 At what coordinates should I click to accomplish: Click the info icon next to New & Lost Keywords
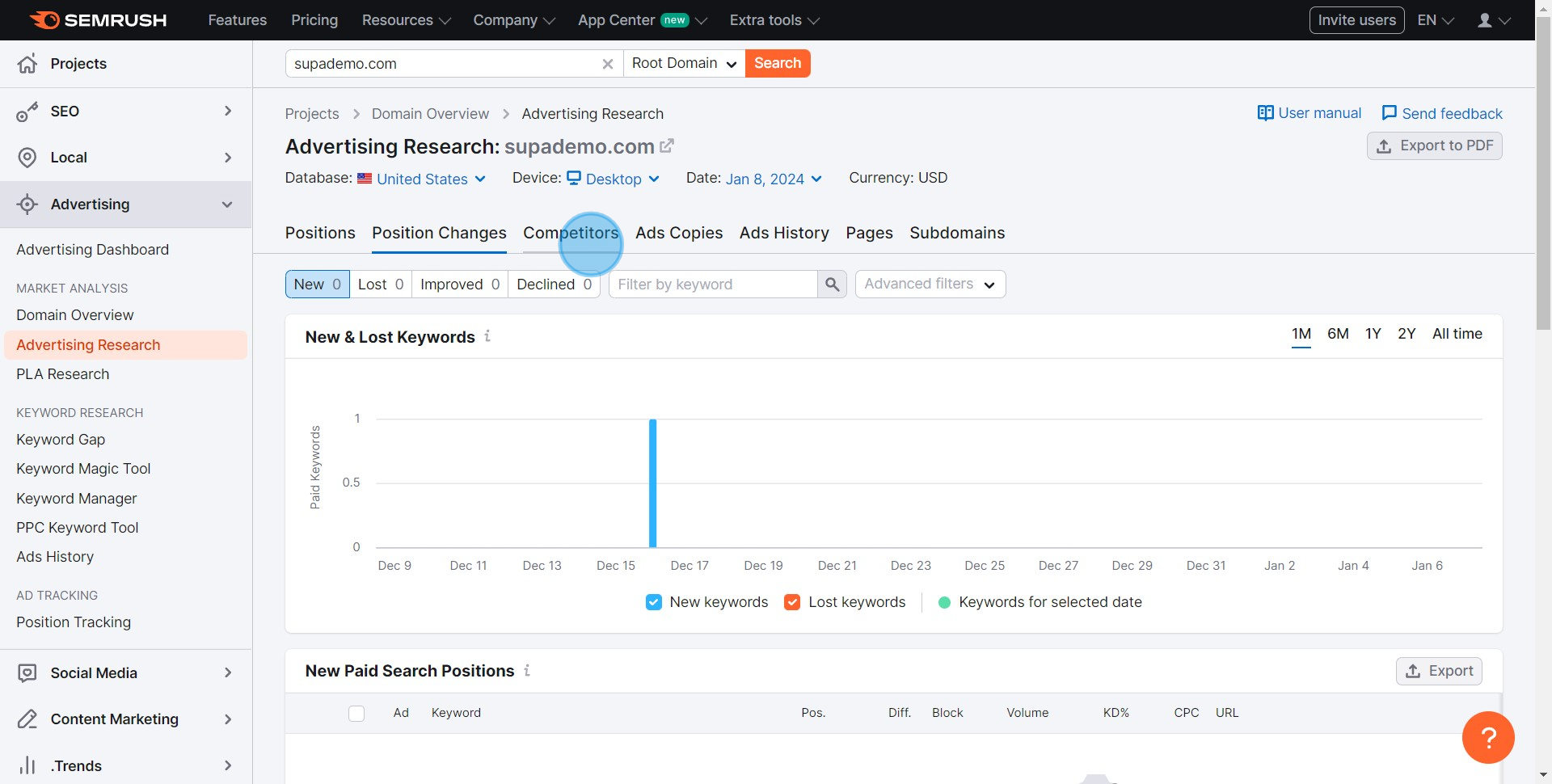[x=487, y=336]
